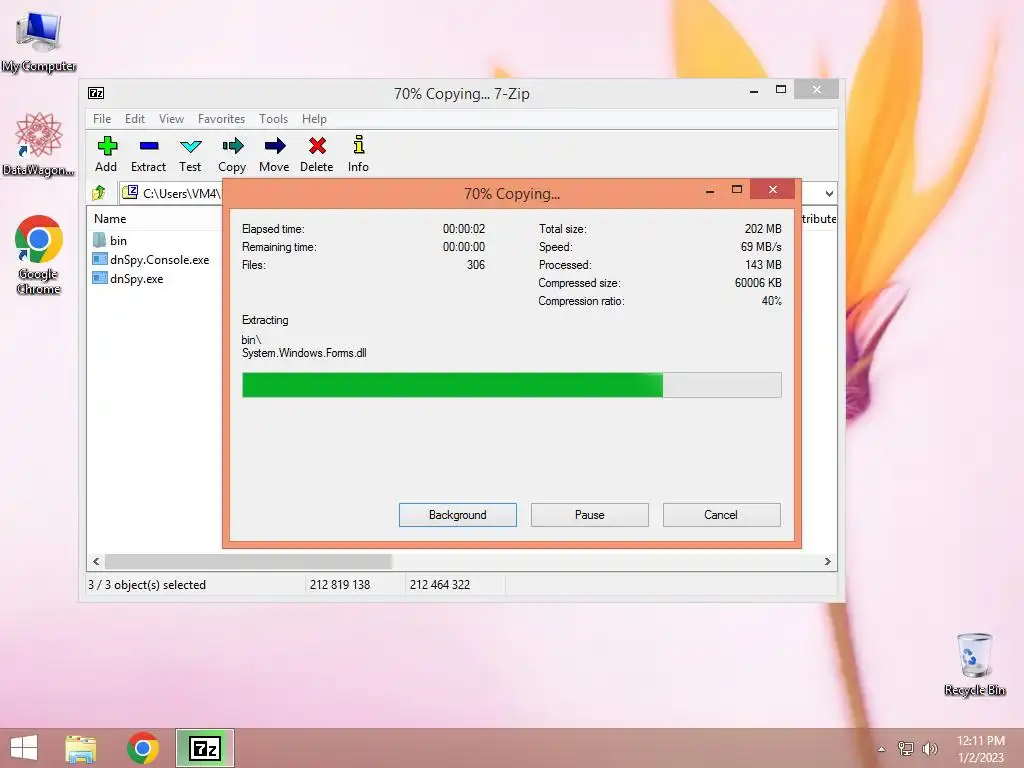Viewport: 1024px width, 768px height.
Task: Open Windows Start button
Action: [x=24, y=748]
